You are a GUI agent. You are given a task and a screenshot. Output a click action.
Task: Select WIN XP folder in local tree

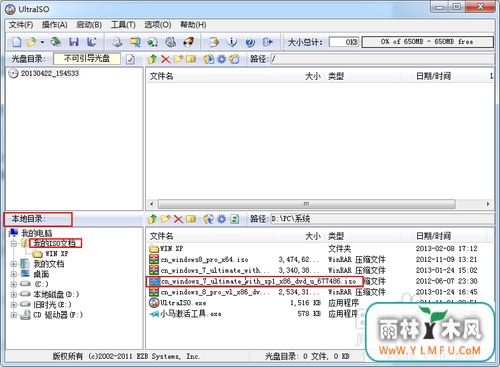coord(57,254)
